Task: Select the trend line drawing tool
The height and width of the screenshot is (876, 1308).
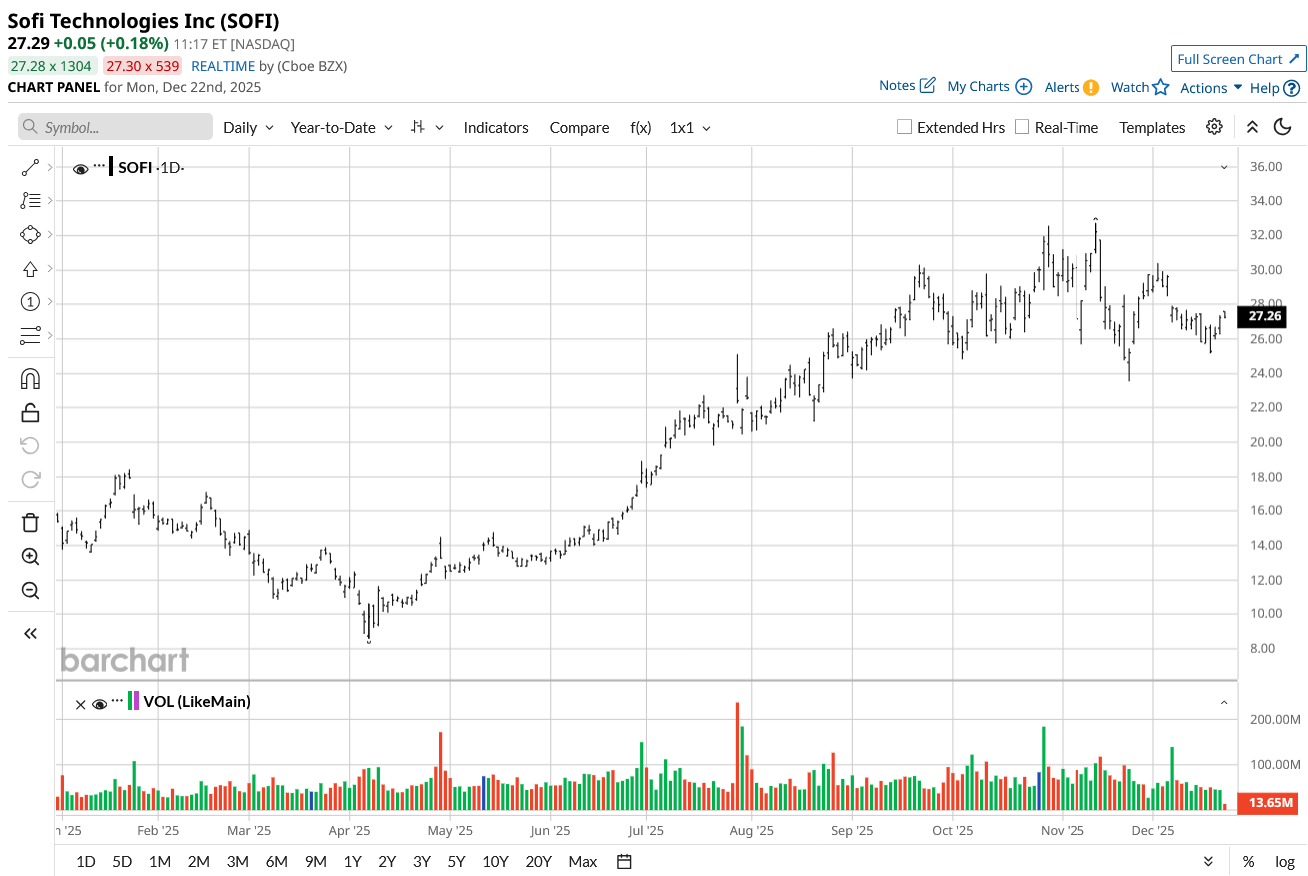Action: [30, 167]
